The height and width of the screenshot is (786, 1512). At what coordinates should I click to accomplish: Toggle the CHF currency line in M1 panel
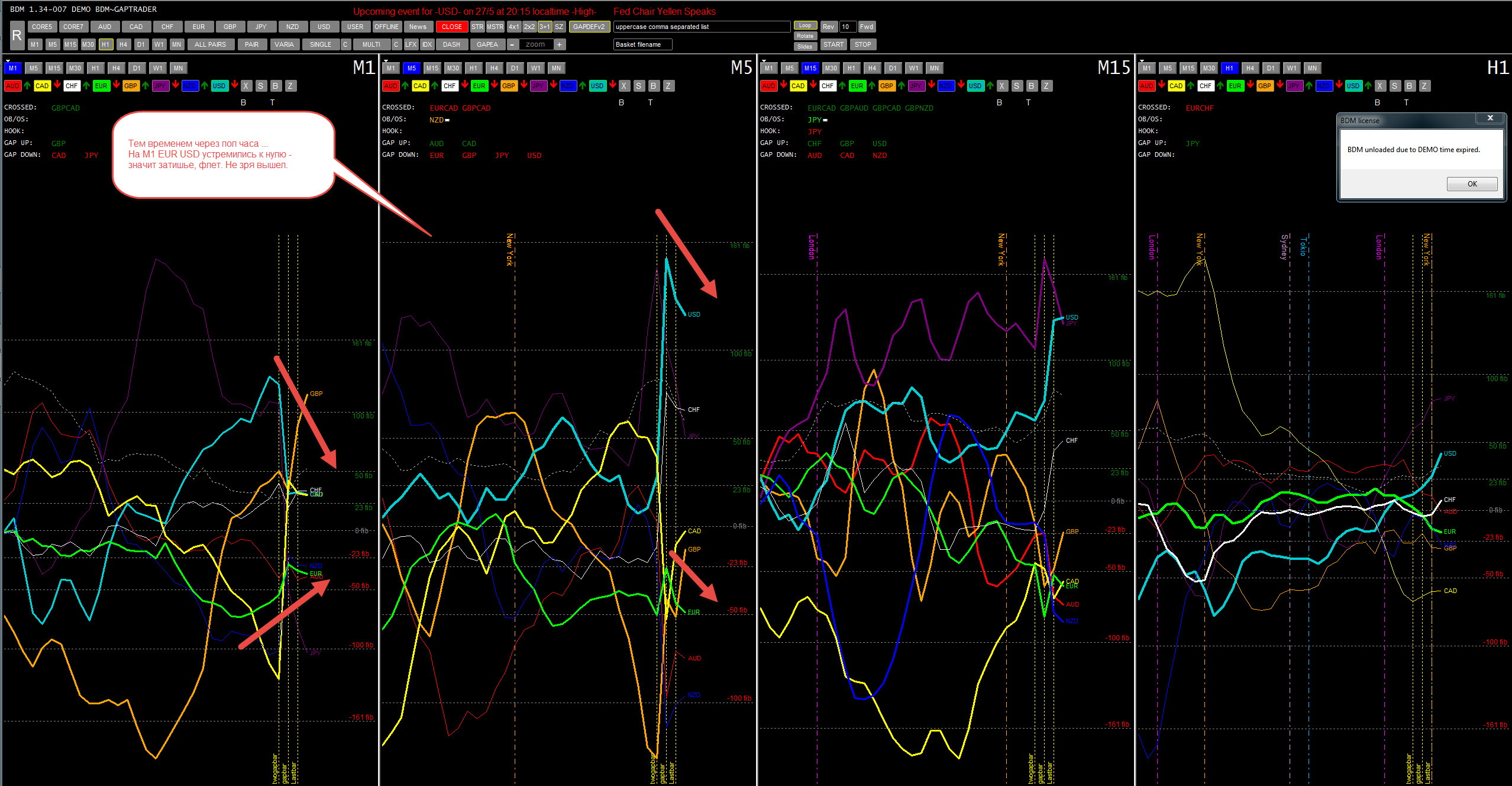(x=72, y=86)
